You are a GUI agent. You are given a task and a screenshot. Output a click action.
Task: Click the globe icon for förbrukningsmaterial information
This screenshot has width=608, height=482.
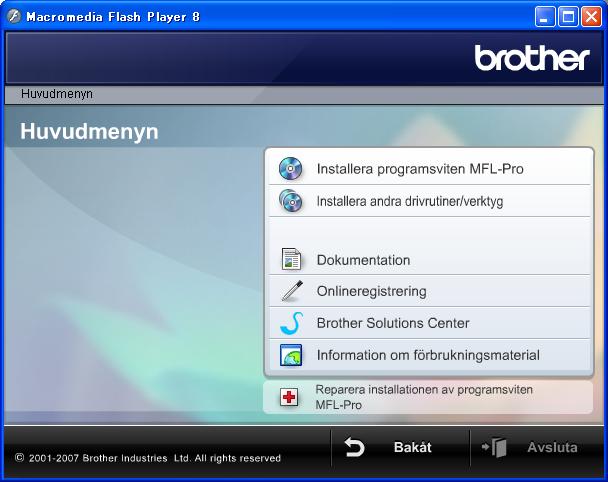291,355
